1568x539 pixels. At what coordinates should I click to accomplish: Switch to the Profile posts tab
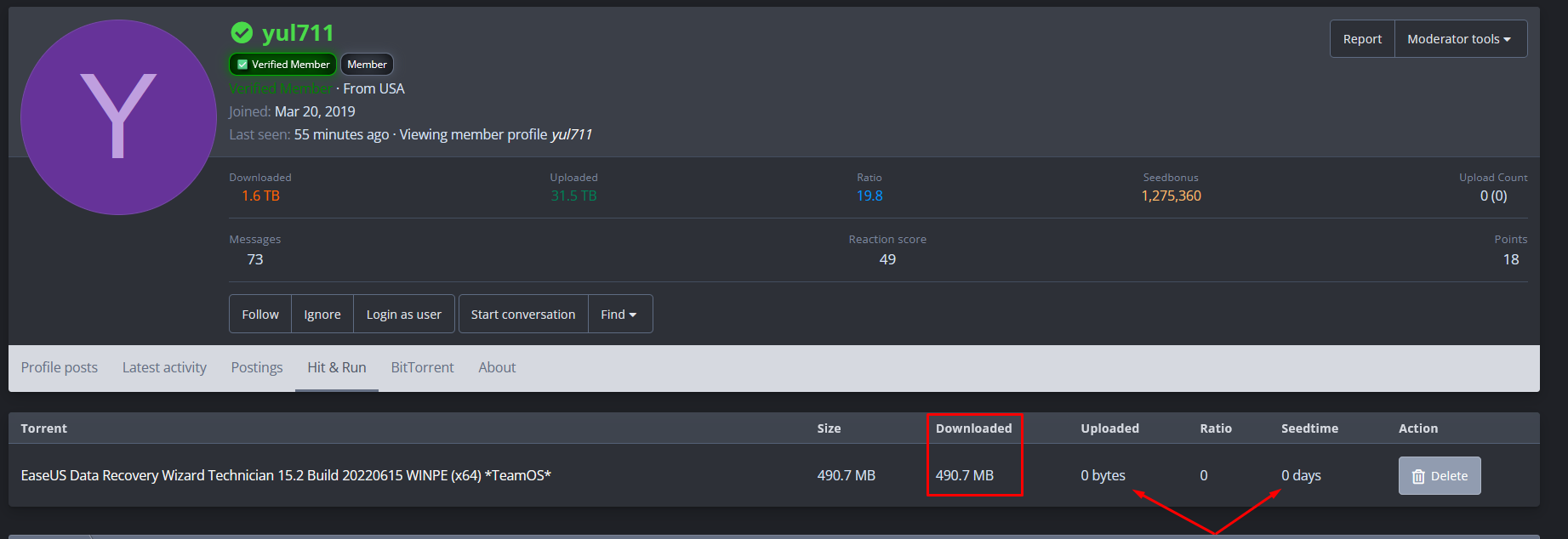pyautogui.click(x=60, y=367)
